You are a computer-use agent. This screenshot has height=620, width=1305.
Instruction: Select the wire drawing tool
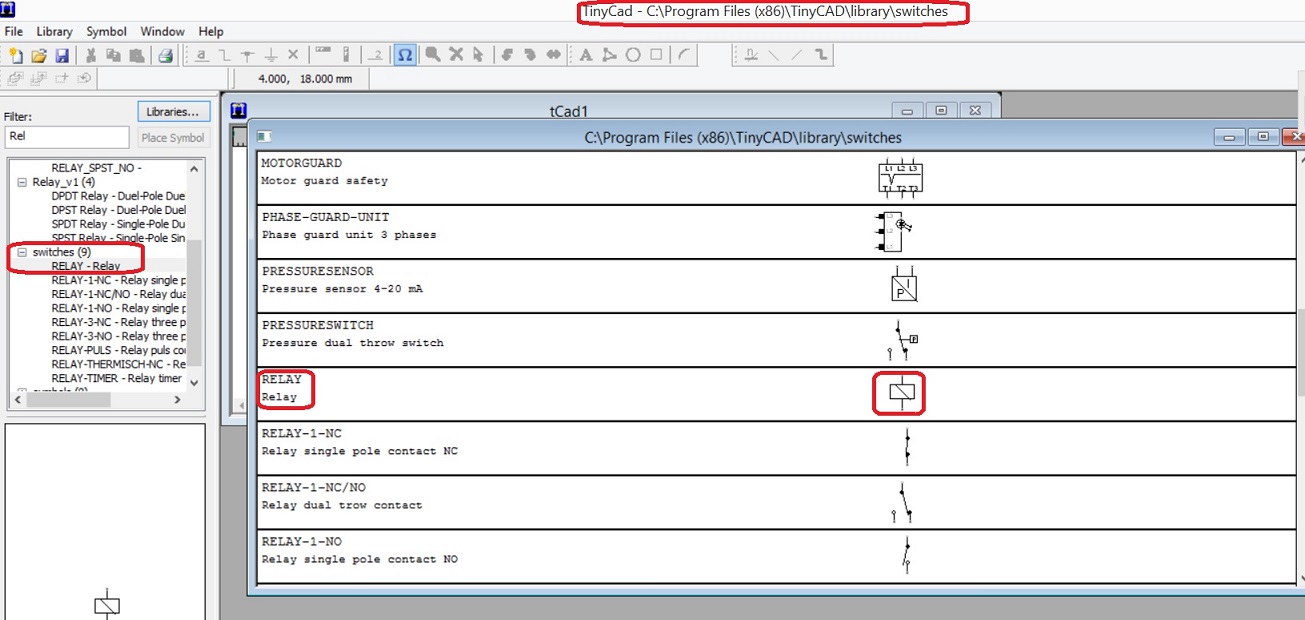(224, 55)
